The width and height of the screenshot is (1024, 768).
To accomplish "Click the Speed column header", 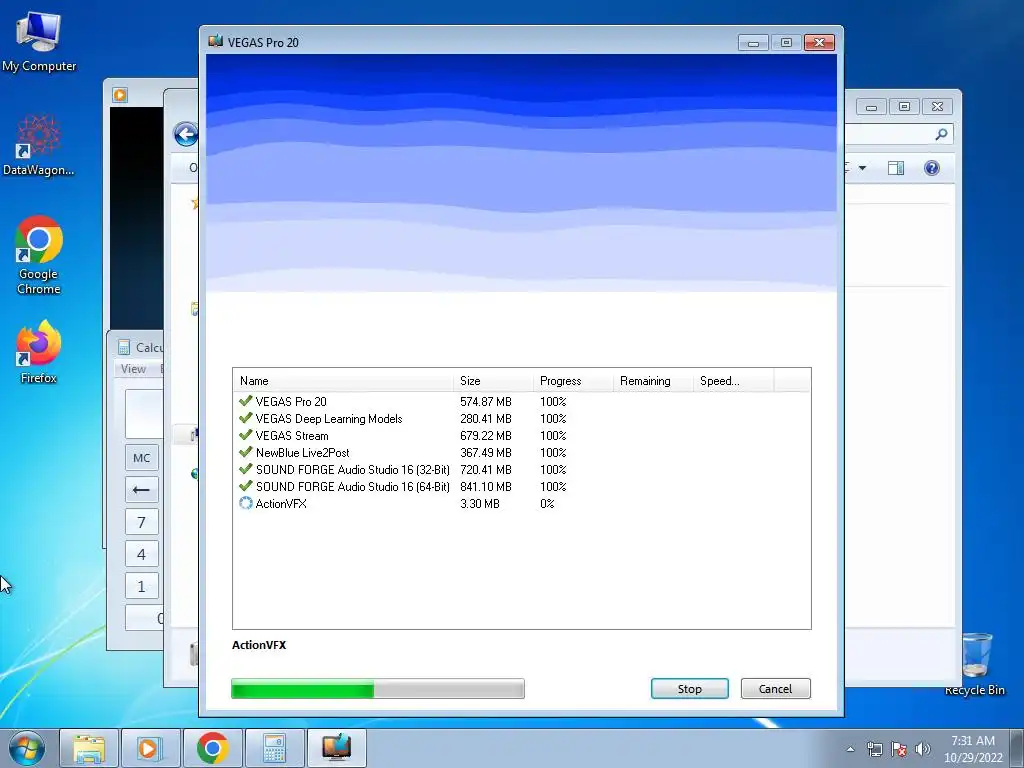I will tap(733, 381).
